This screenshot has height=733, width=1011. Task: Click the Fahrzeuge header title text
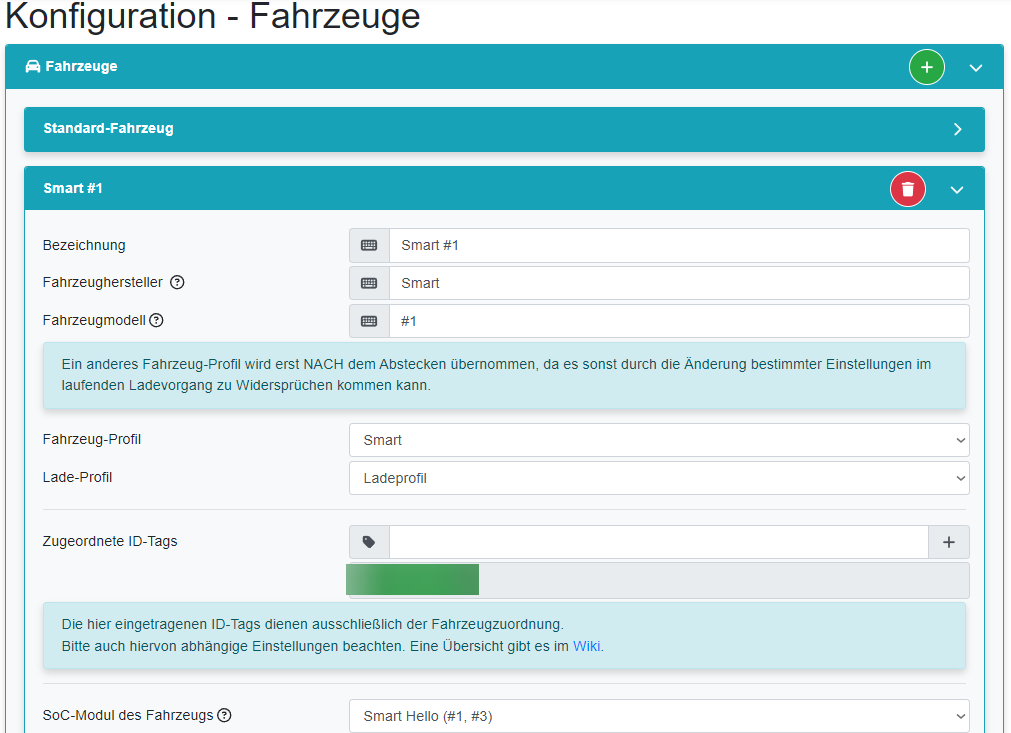[x=81, y=66]
